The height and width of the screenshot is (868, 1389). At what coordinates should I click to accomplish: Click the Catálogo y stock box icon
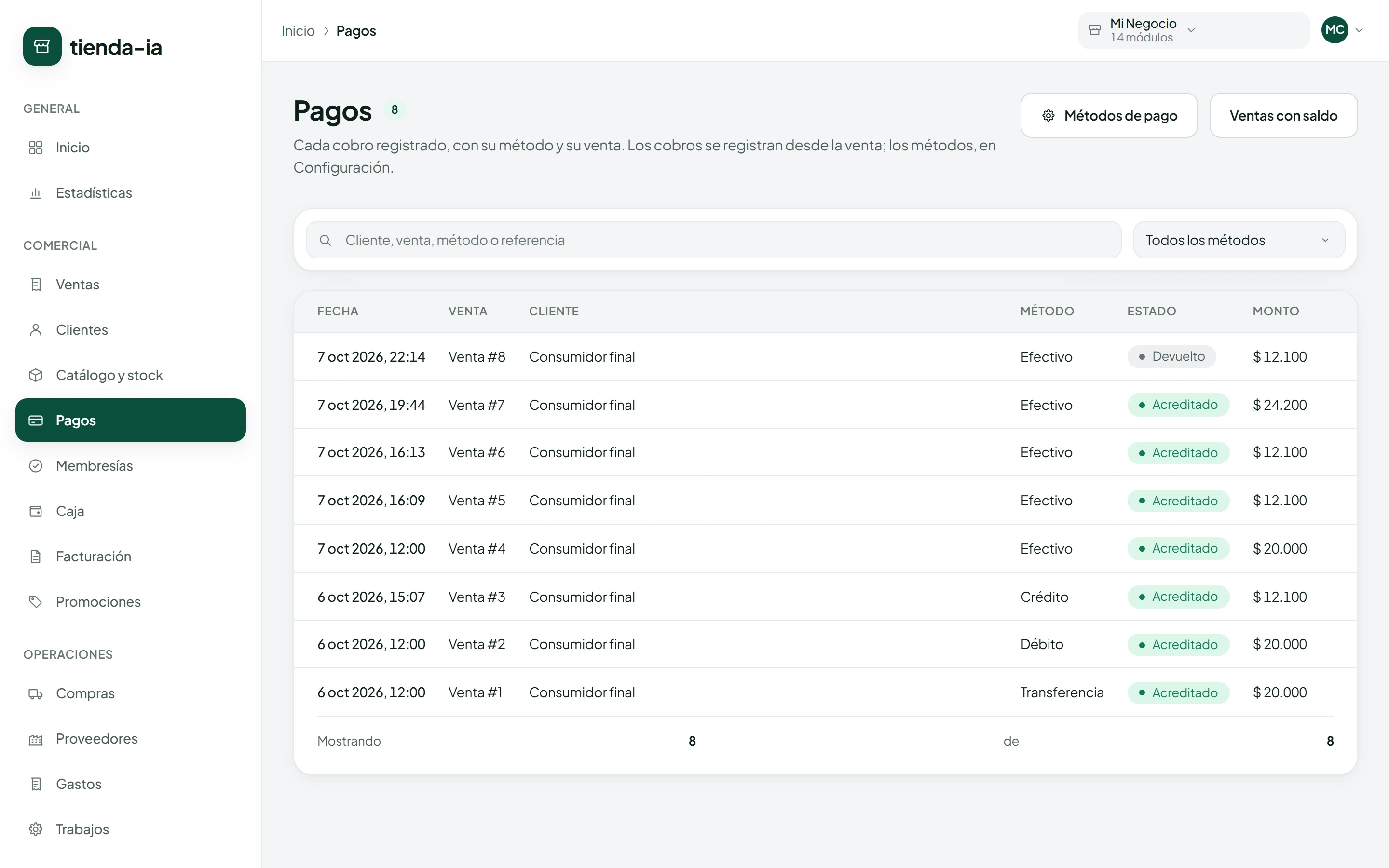36,375
